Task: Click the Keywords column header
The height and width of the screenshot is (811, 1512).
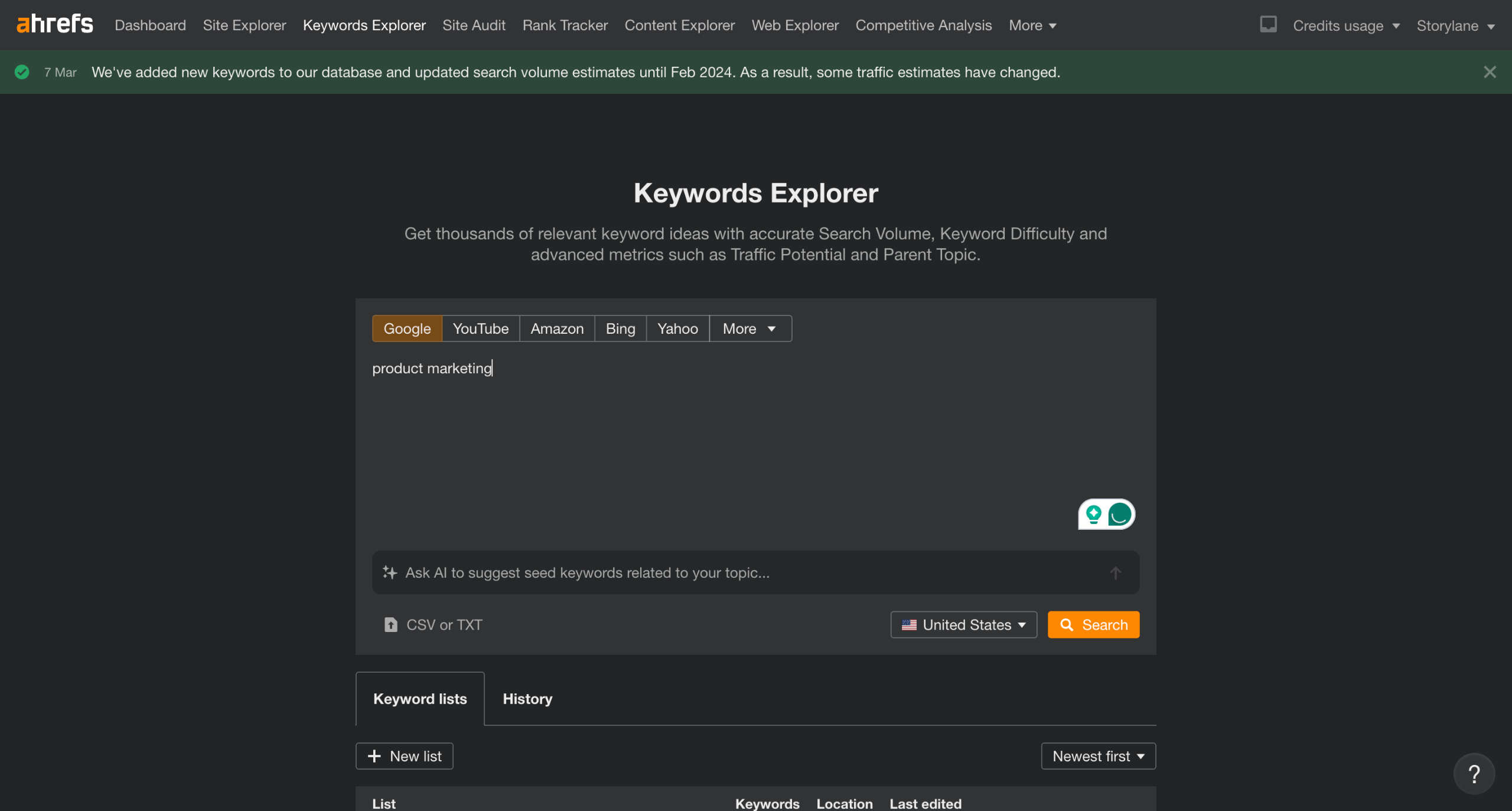Action: click(x=767, y=803)
